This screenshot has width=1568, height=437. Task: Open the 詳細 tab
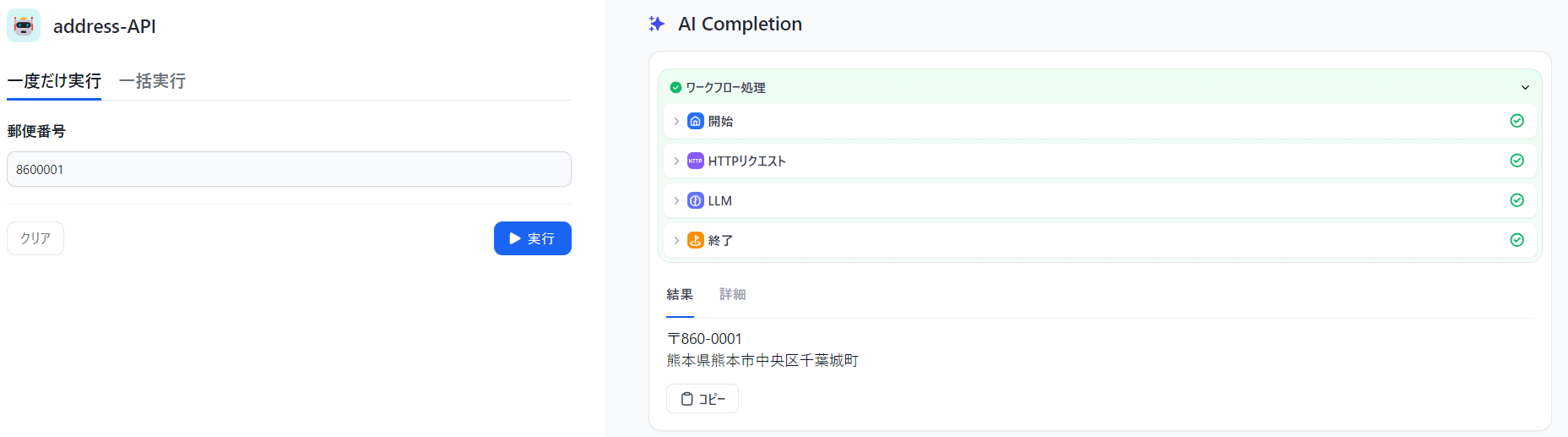click(x=732, y=294)
